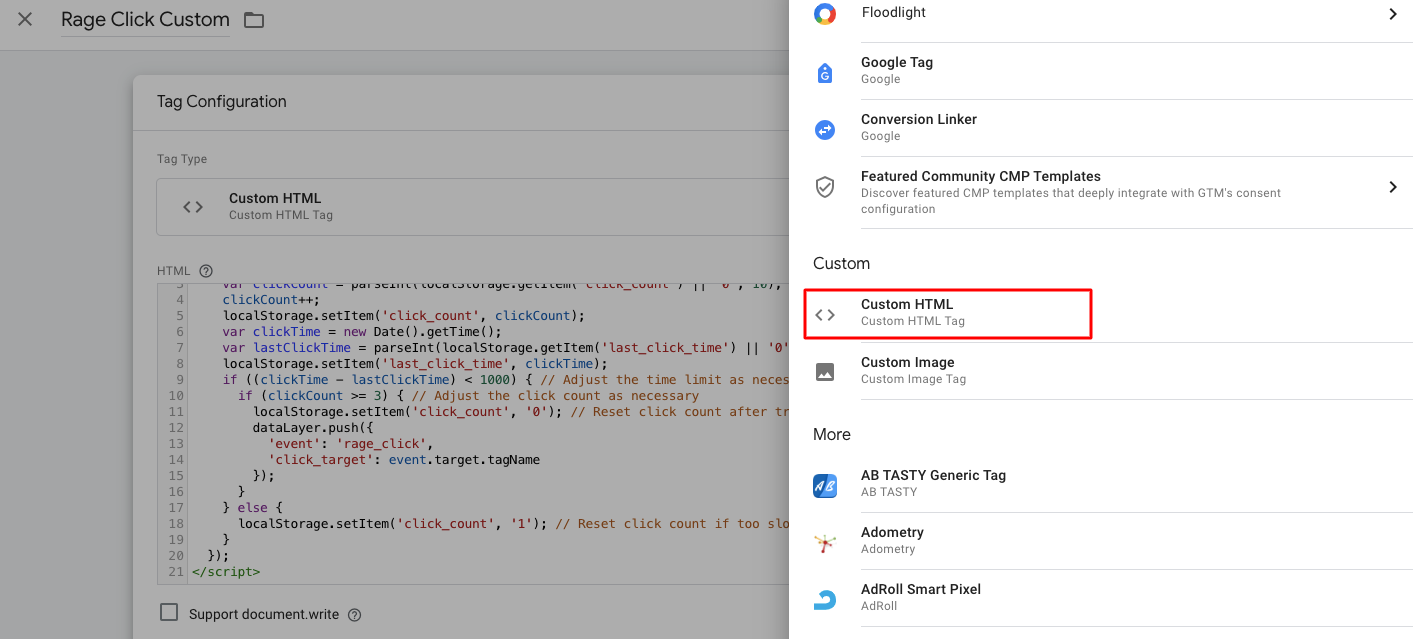The width and height of the screenshot is (1413, 639).
Task: Click the Custom Image picture icon
Action: (x=825, y=372)
